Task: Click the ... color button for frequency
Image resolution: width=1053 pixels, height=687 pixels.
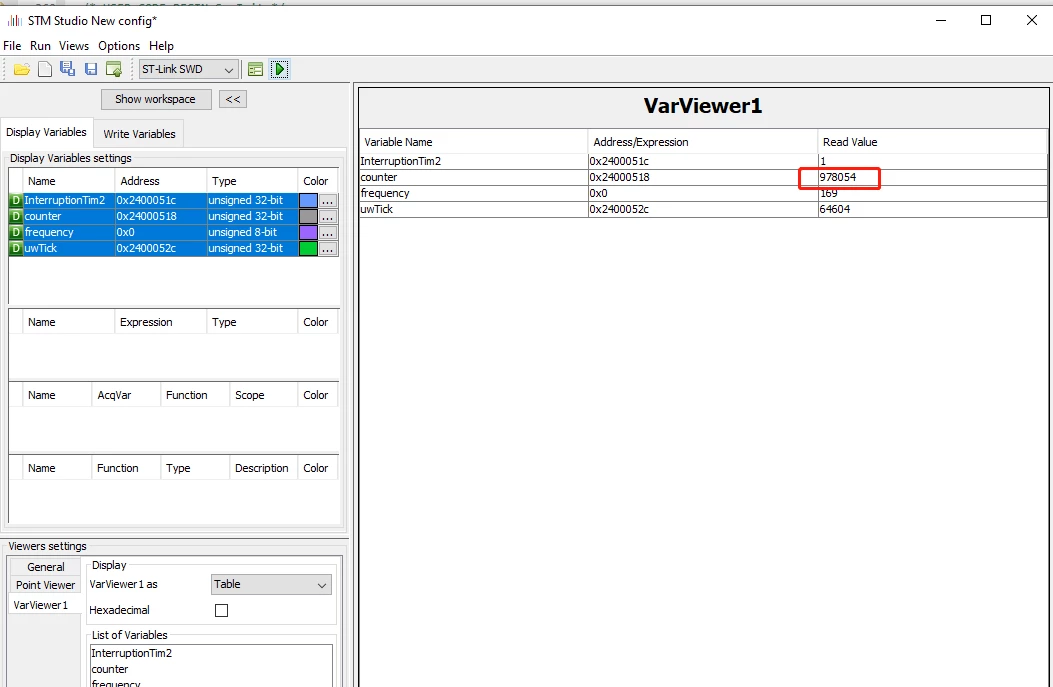Action: click(328, 232)
